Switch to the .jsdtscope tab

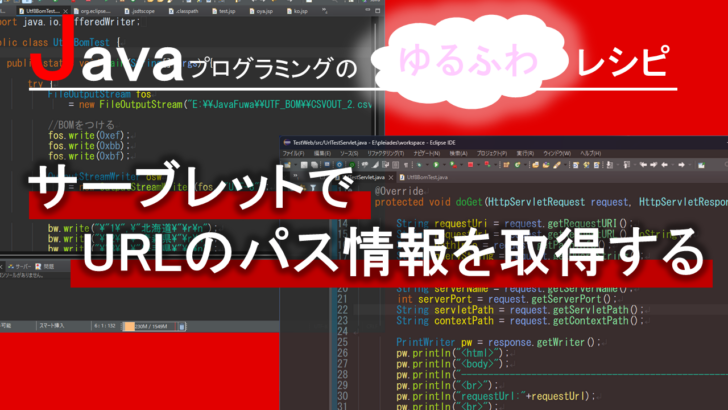click(139, 11)
